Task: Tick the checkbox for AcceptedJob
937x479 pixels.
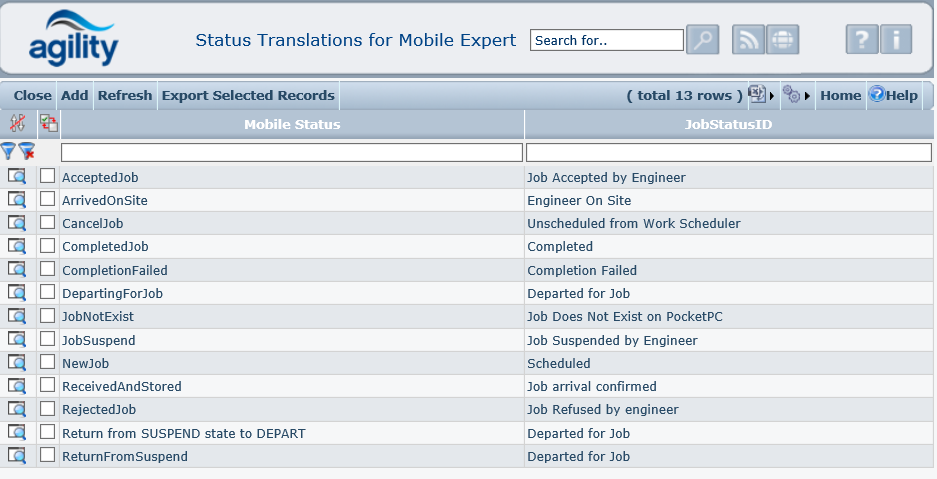Action: coord(48,176)
